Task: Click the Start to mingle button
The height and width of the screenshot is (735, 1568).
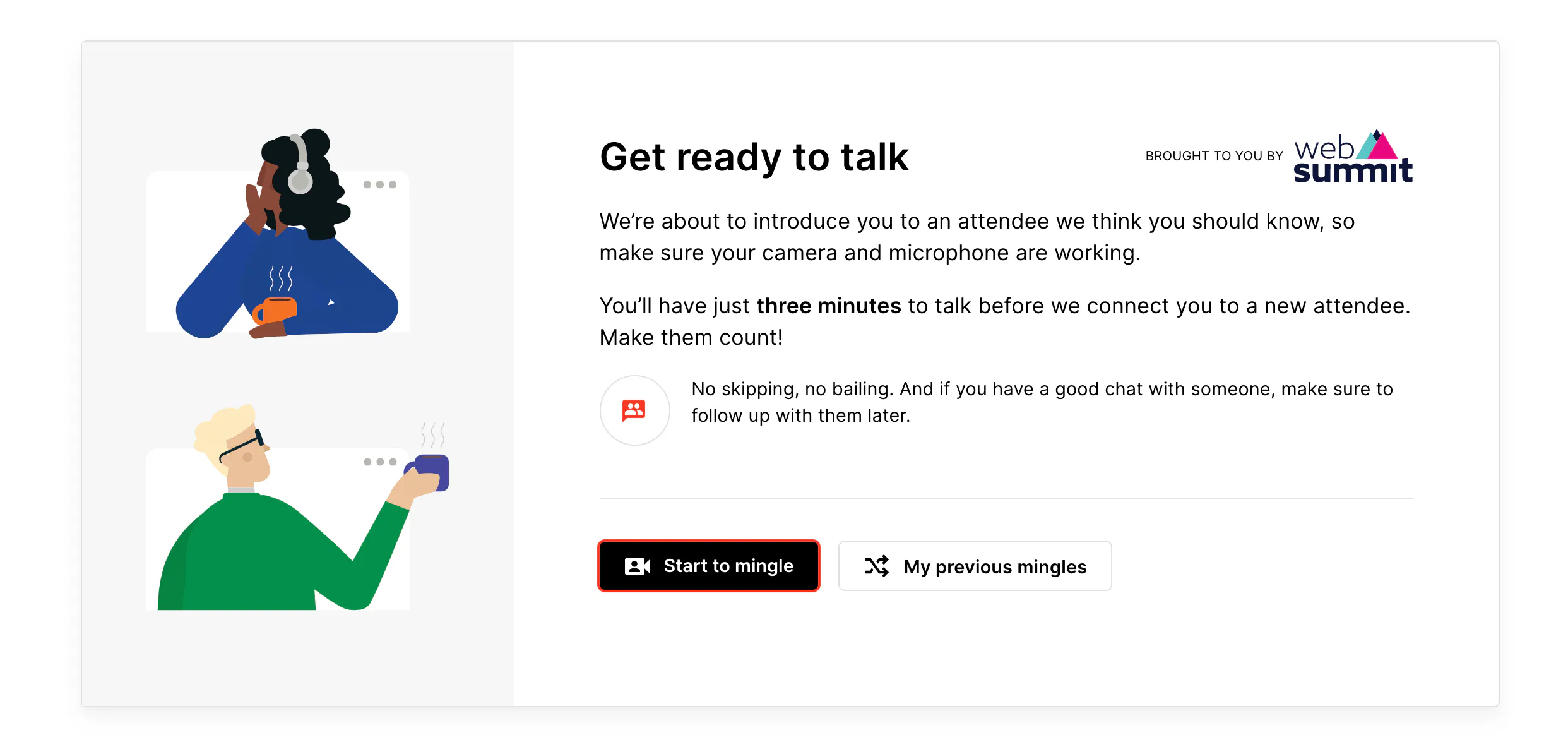Action: coord(708,566)
